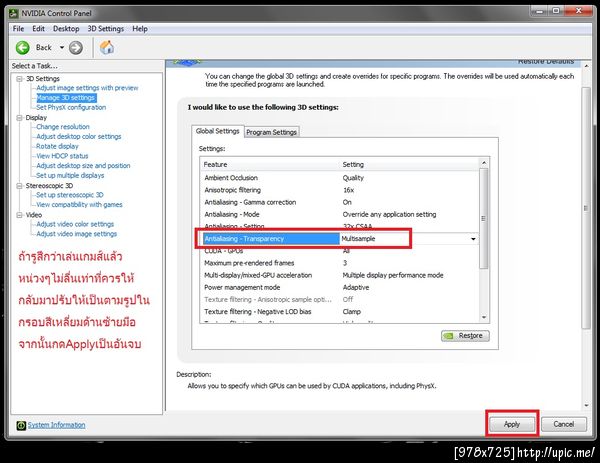Viewport: 600px width, 463px height.
Task: Open Adjust desktop size and position
Action: (x=83, y=166)
